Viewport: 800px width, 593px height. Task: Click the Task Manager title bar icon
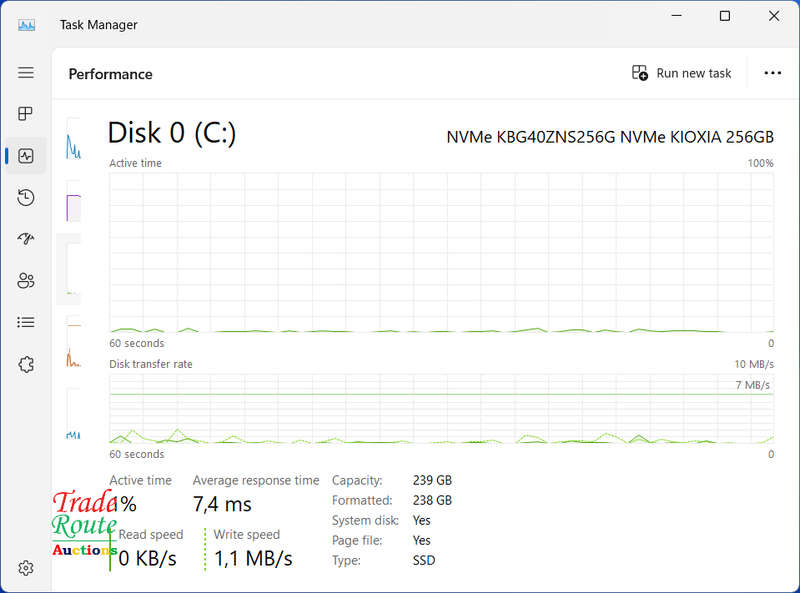pos(27,24)
